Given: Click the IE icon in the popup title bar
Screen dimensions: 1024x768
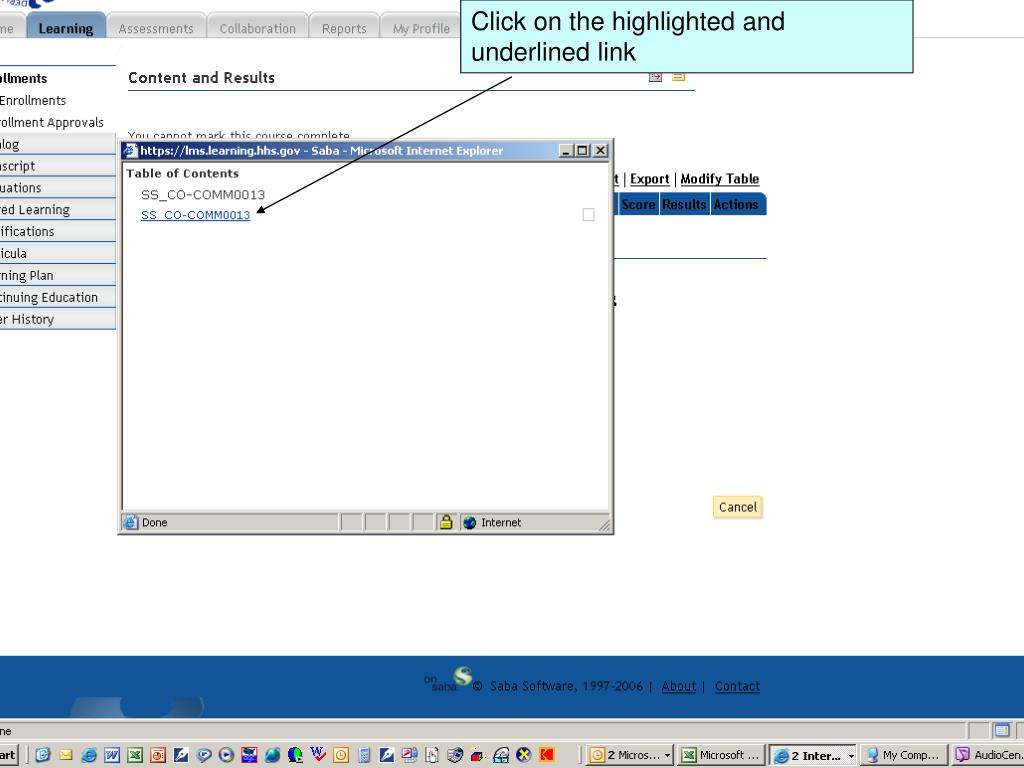Looking at the screenshot, I should click(x=131, y=151).
